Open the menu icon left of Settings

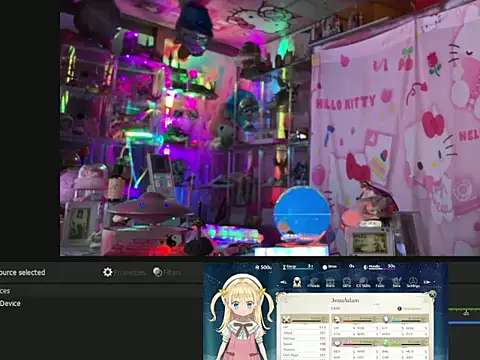pos(396,282)
